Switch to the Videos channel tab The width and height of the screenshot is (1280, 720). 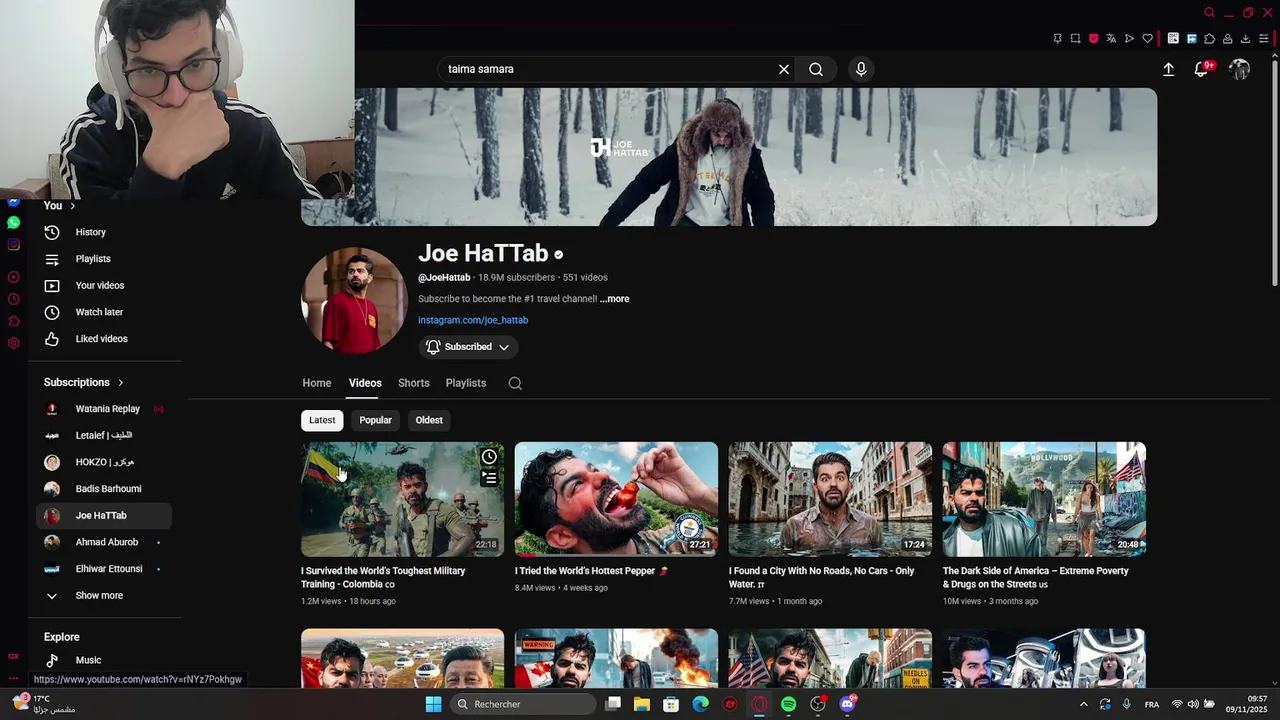coord(365,383)
